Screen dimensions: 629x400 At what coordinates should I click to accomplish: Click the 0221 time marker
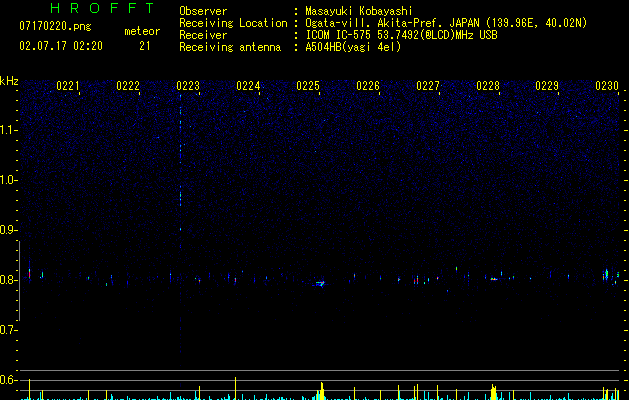(x=67, y=86)
